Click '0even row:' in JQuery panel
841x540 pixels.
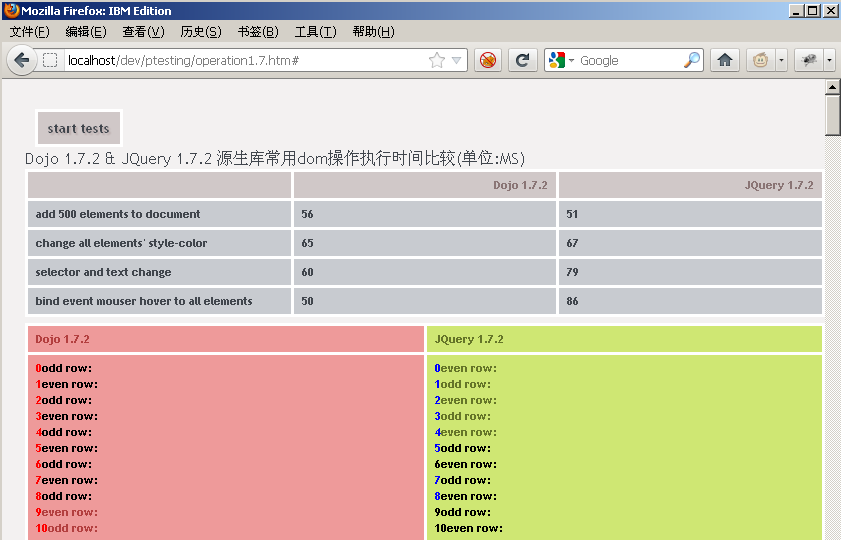pyautogui.click(x=466, y=368)
